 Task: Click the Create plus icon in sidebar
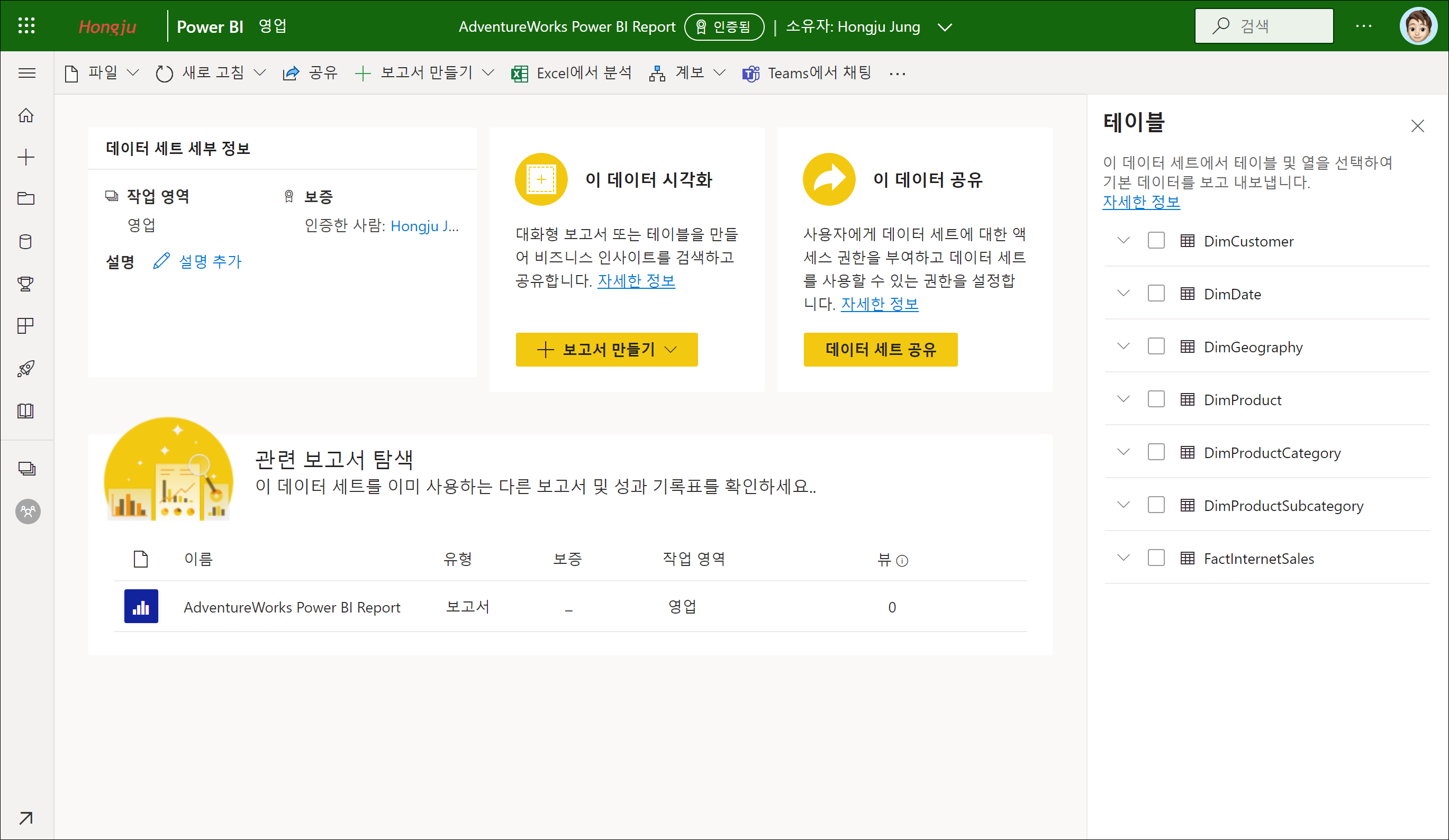click(26, 158)
